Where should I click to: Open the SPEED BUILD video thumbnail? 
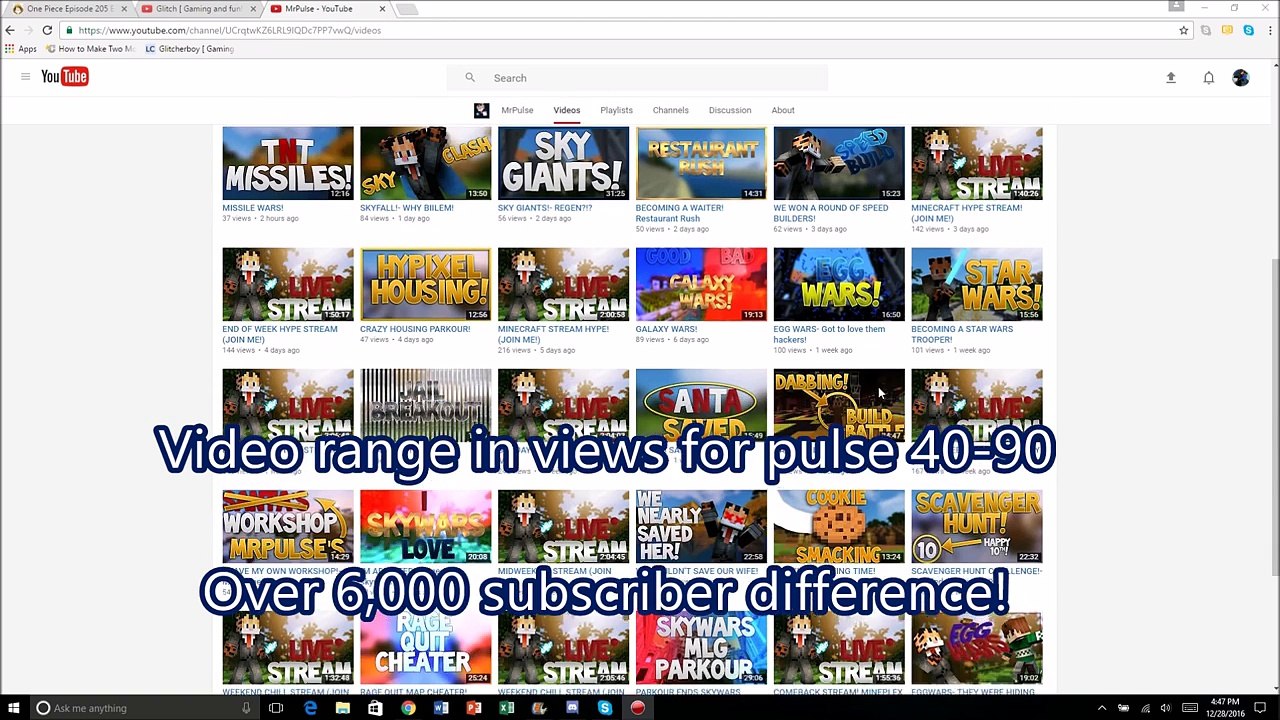pos(839,163)
